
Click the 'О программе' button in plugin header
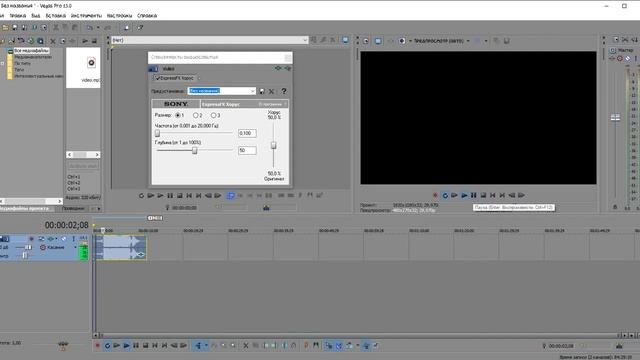(271, 104)
